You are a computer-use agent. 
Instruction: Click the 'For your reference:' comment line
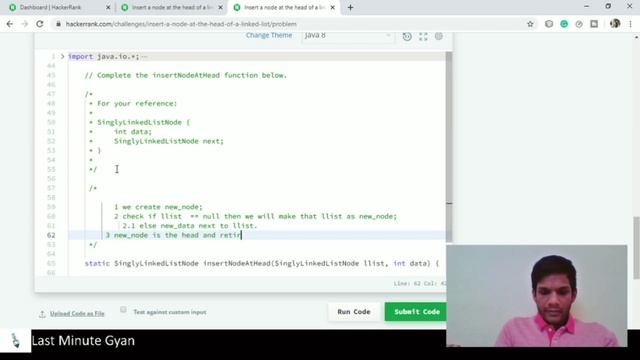[x=137, y=104]
